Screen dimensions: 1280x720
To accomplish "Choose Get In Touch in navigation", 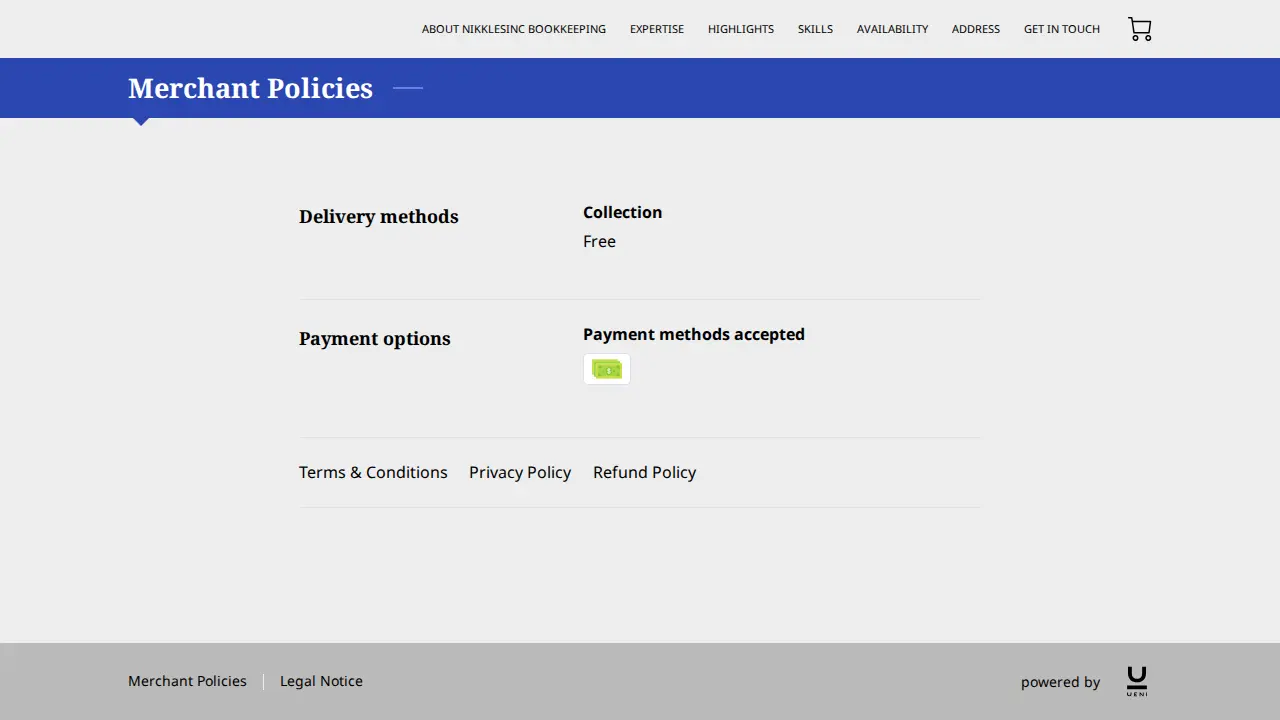I will 1062,29.
